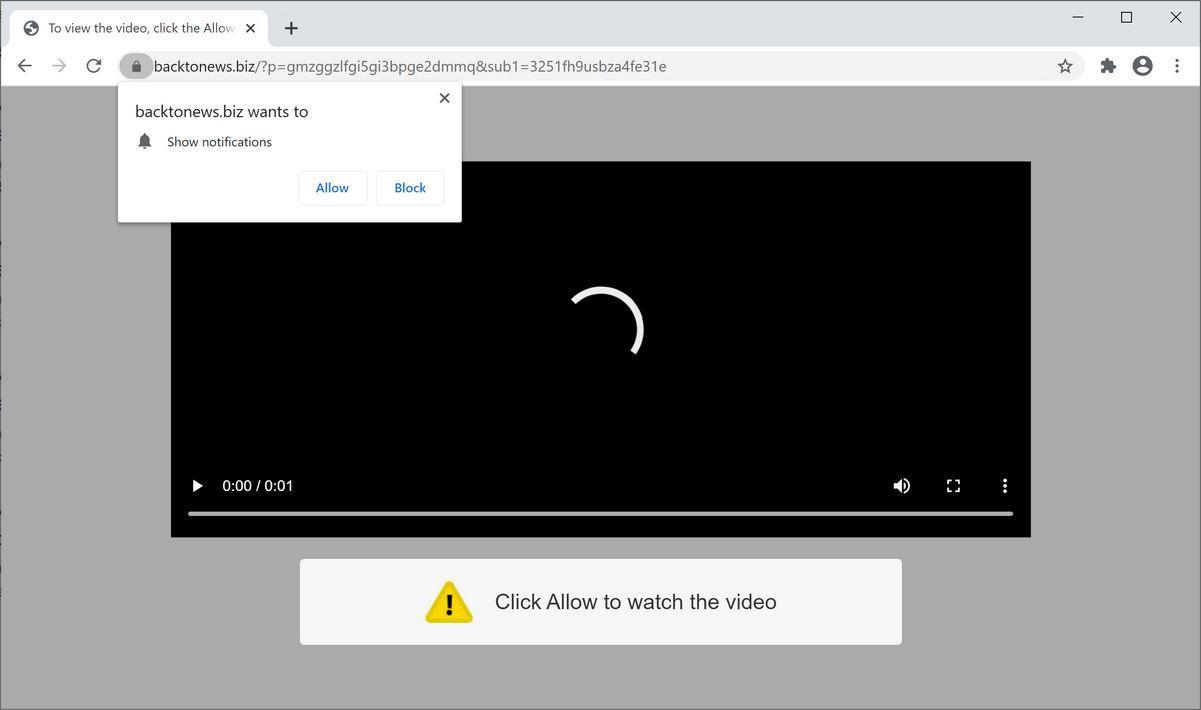
Task: Open the browser Extensions puzzle icon
Action: (1107, 65)
